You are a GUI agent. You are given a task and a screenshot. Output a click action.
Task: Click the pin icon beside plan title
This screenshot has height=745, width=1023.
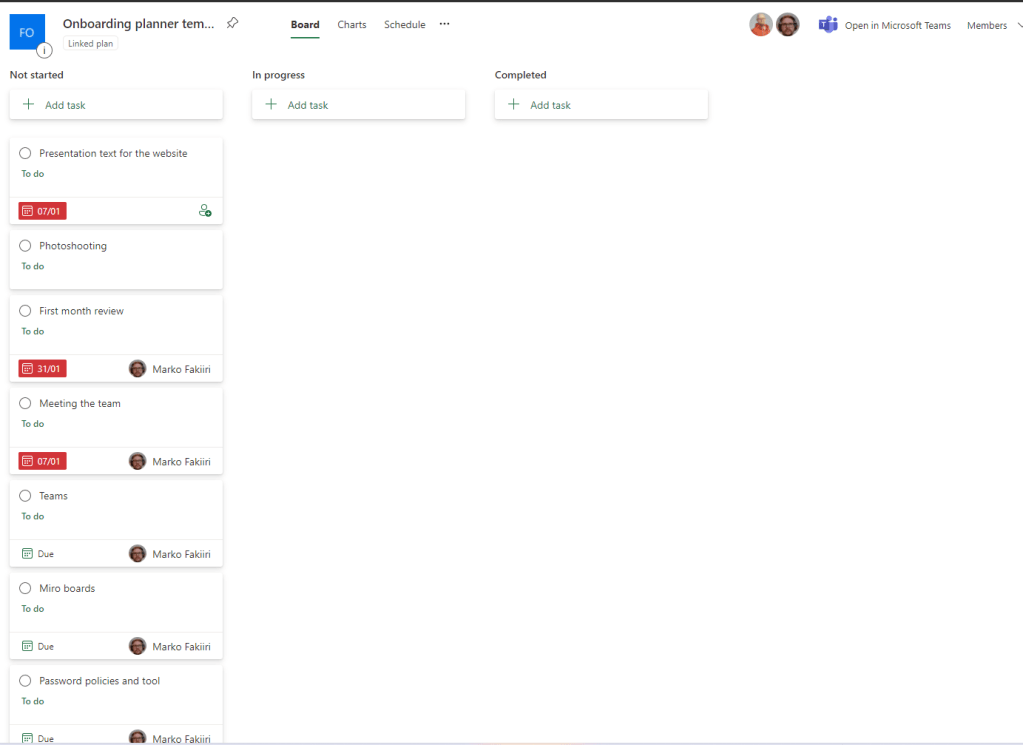pos(232,23)
